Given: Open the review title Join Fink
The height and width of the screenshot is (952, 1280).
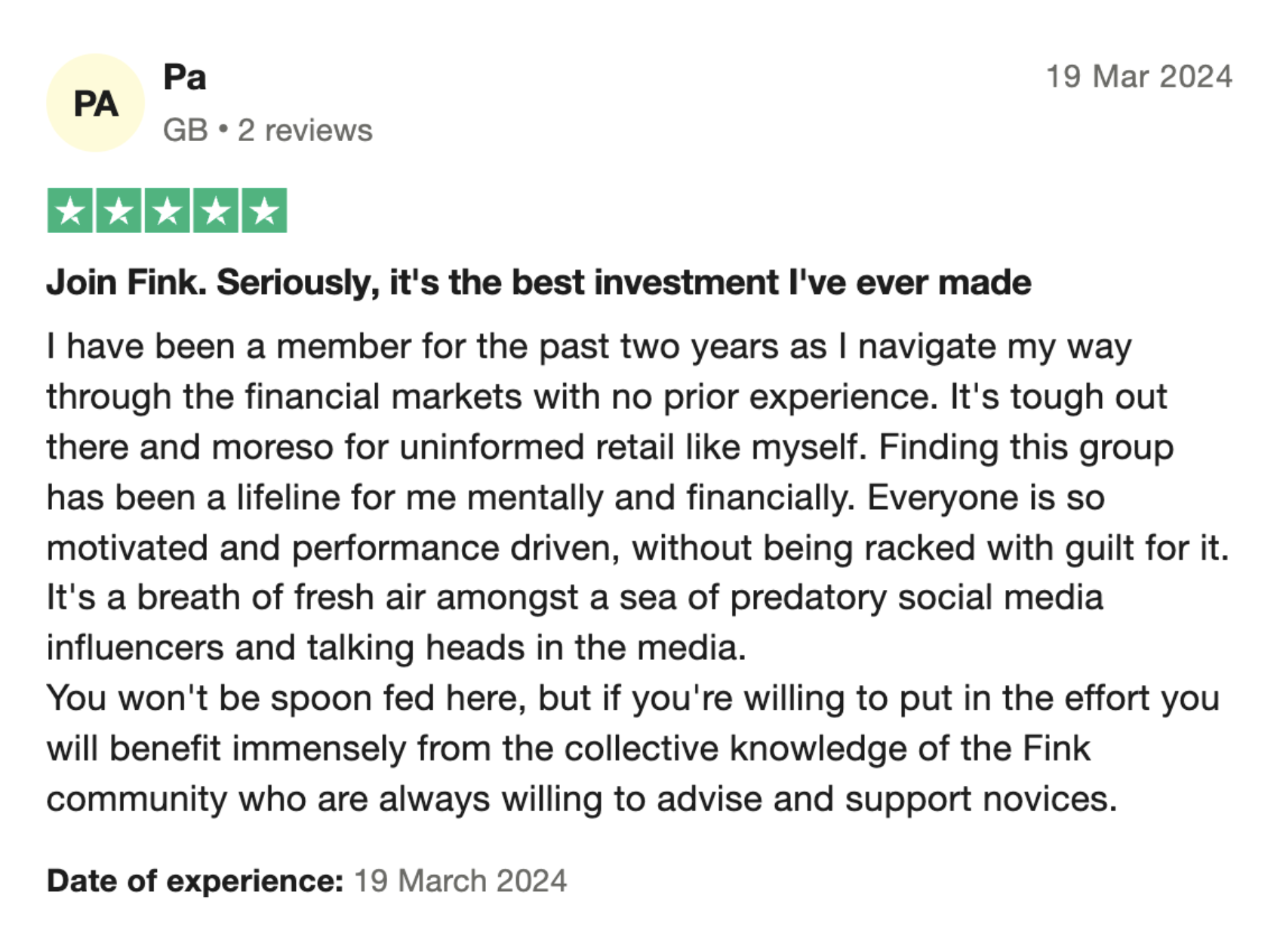Looking at the screenshot, I should point(538,283).
